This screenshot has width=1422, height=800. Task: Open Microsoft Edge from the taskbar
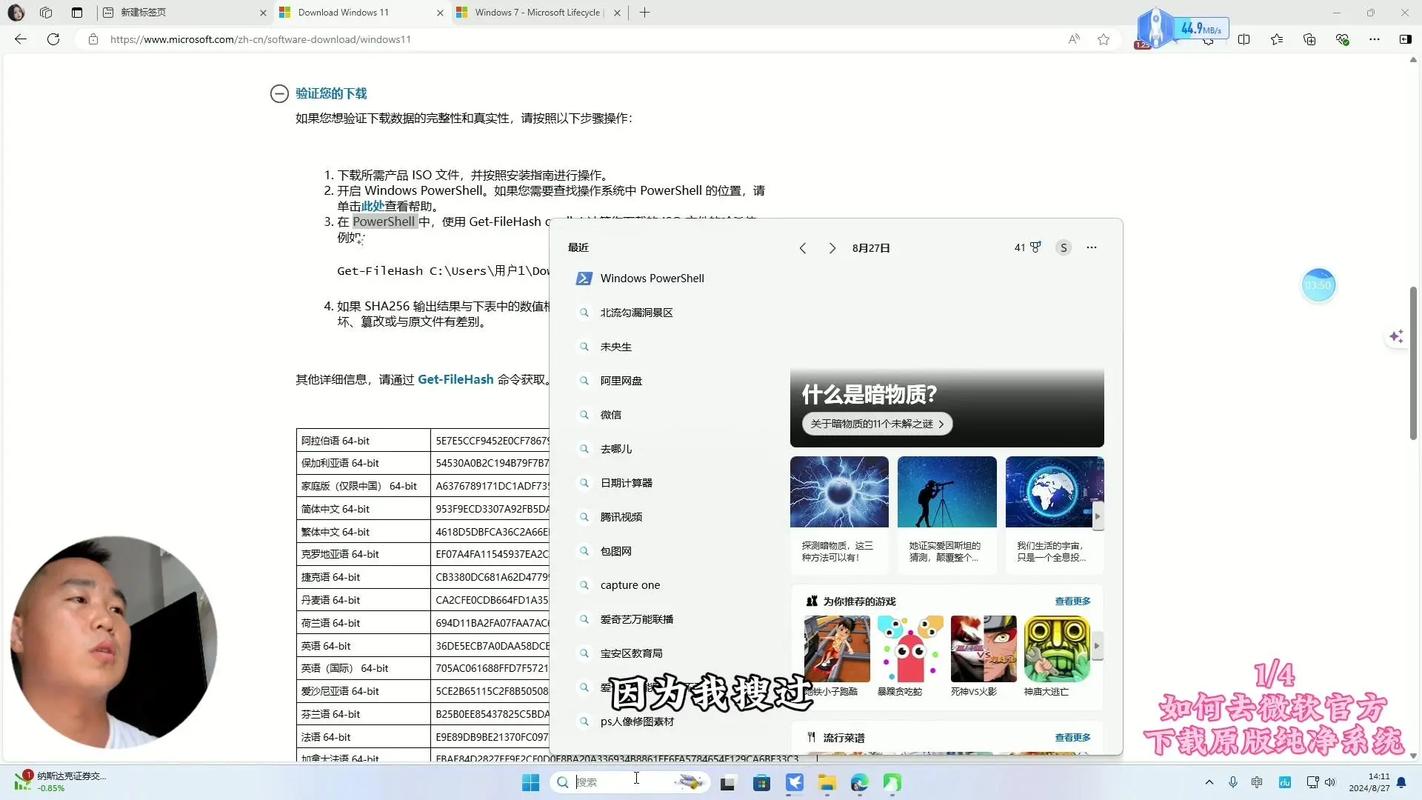click(859, 782)
